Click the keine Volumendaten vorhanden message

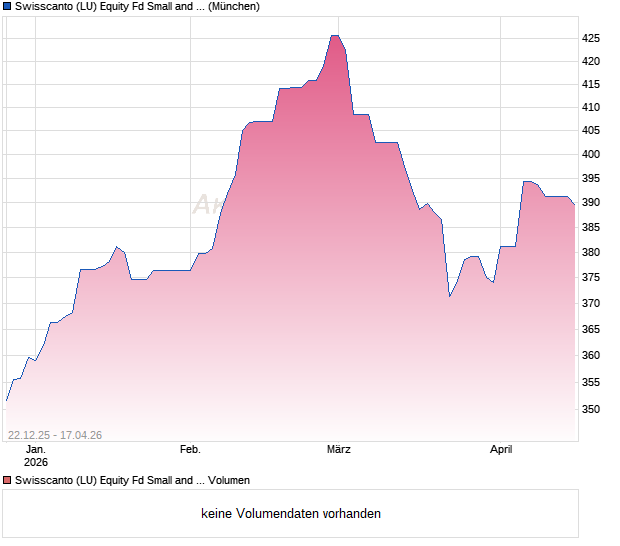291,514
